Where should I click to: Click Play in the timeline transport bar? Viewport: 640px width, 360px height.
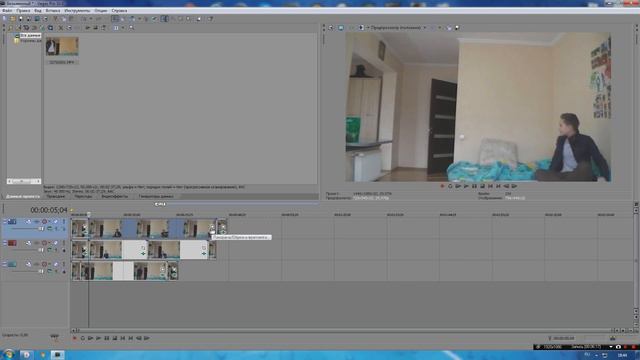point(98,338)
